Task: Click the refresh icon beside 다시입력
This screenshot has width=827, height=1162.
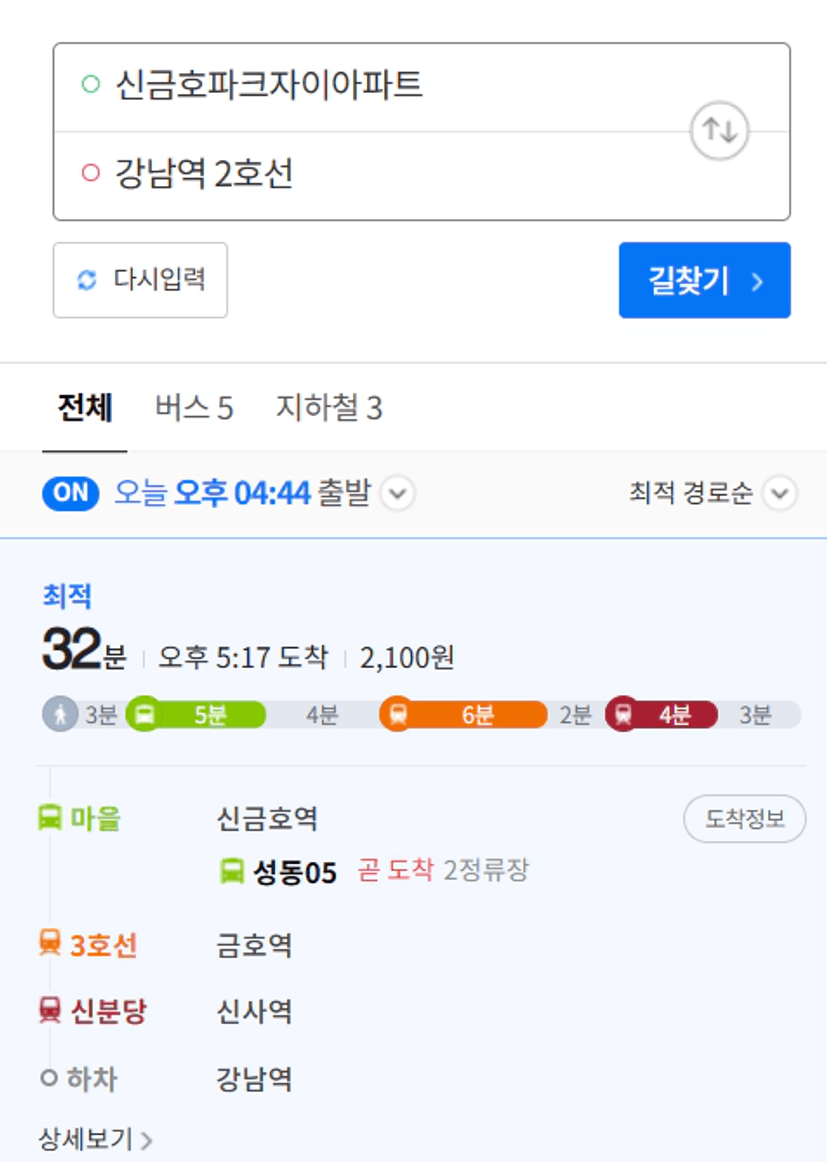Action: click(87, 280)
